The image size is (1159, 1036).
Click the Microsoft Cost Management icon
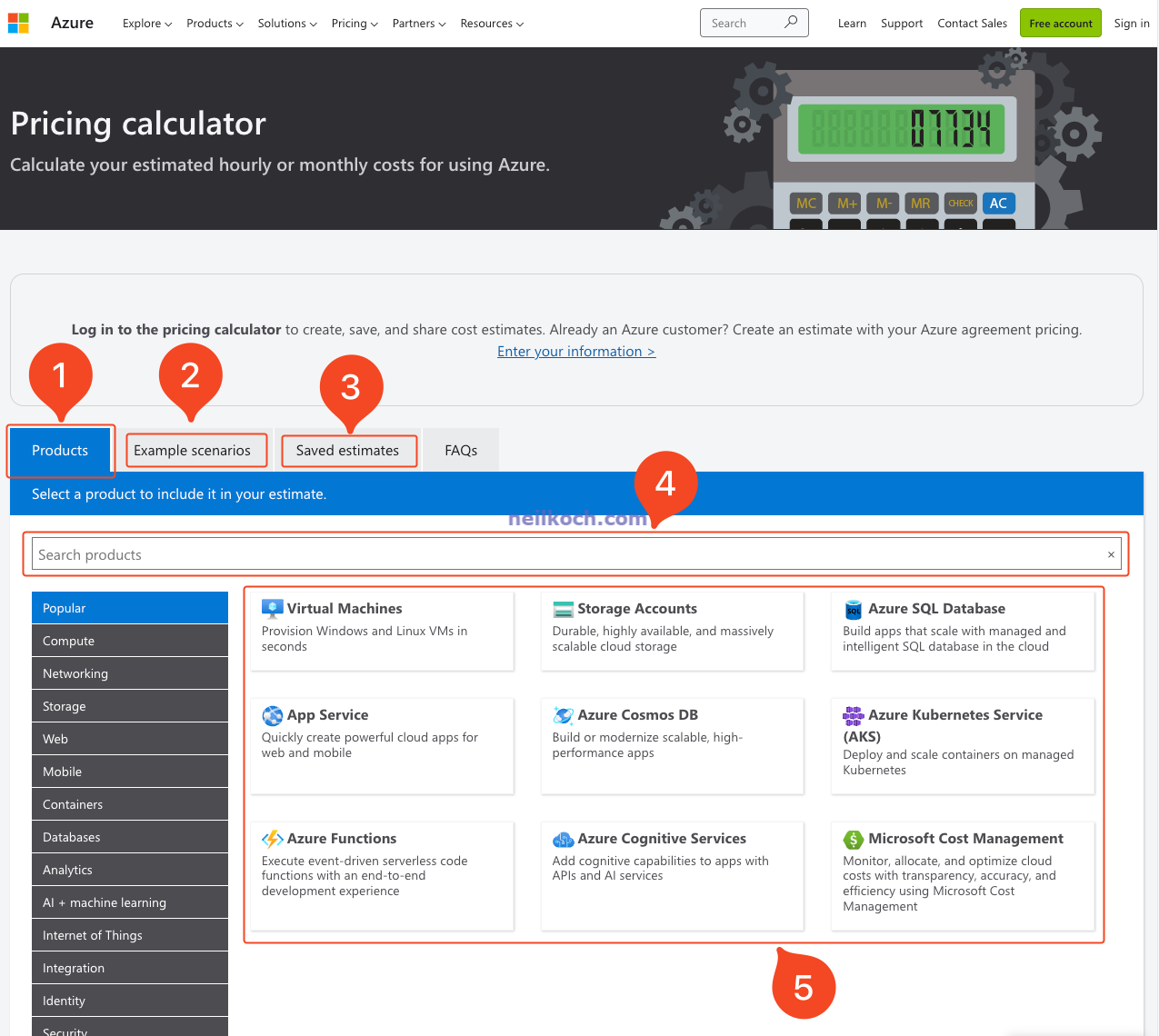pos(853,839)
